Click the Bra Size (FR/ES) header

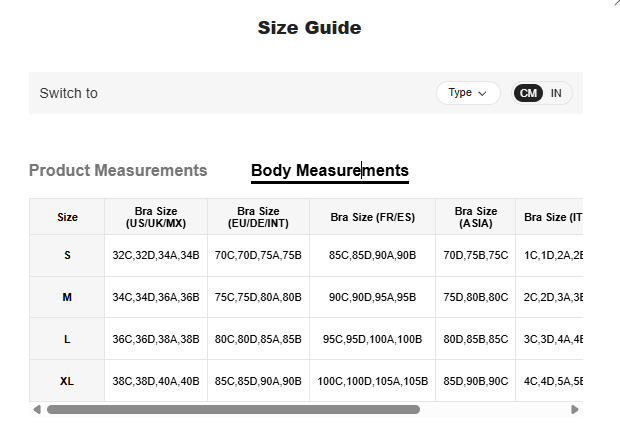372,217
